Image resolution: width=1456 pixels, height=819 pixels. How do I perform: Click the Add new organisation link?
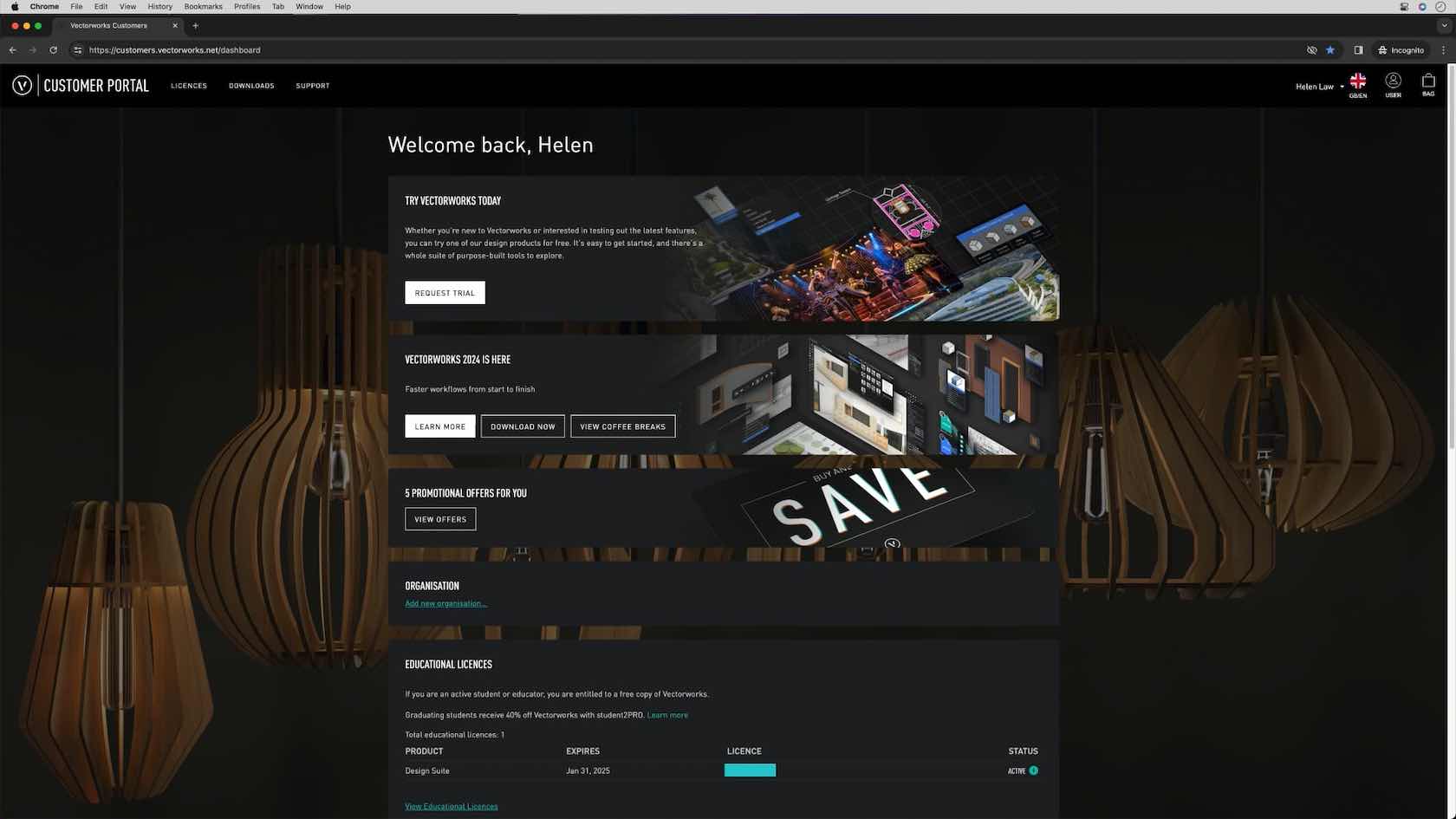pyautogui.click(x=445, y=603)
